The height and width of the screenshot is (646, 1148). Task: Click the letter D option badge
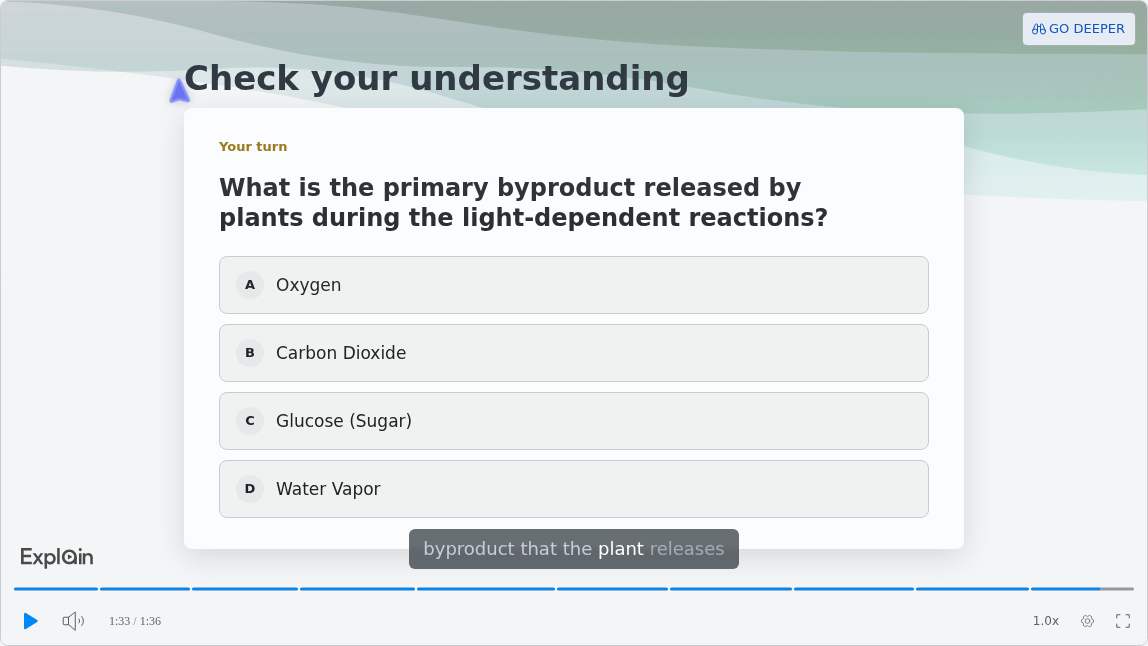click(250, 489)
